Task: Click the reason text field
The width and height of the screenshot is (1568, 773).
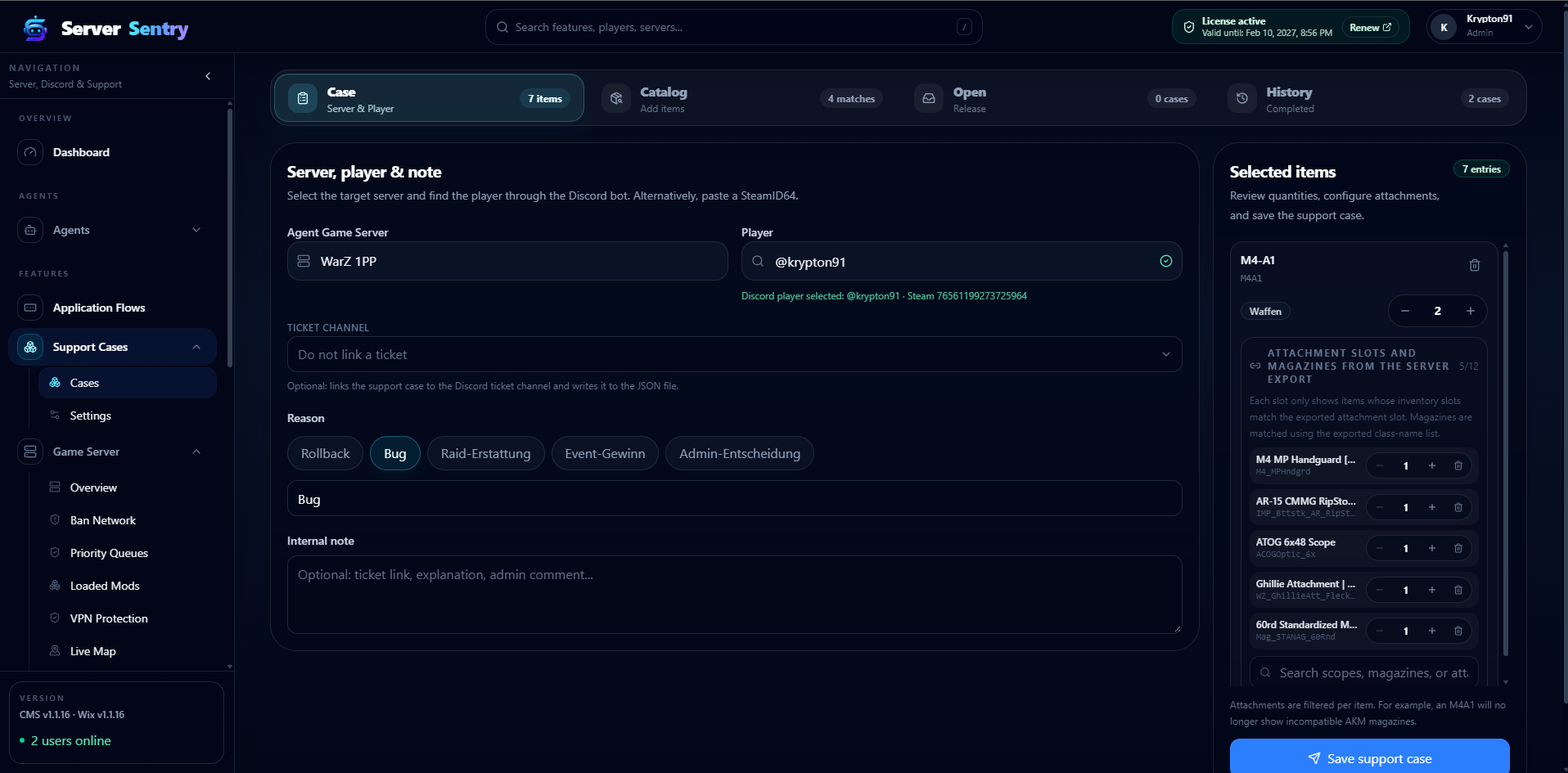Action: click(x=734, y=498)
